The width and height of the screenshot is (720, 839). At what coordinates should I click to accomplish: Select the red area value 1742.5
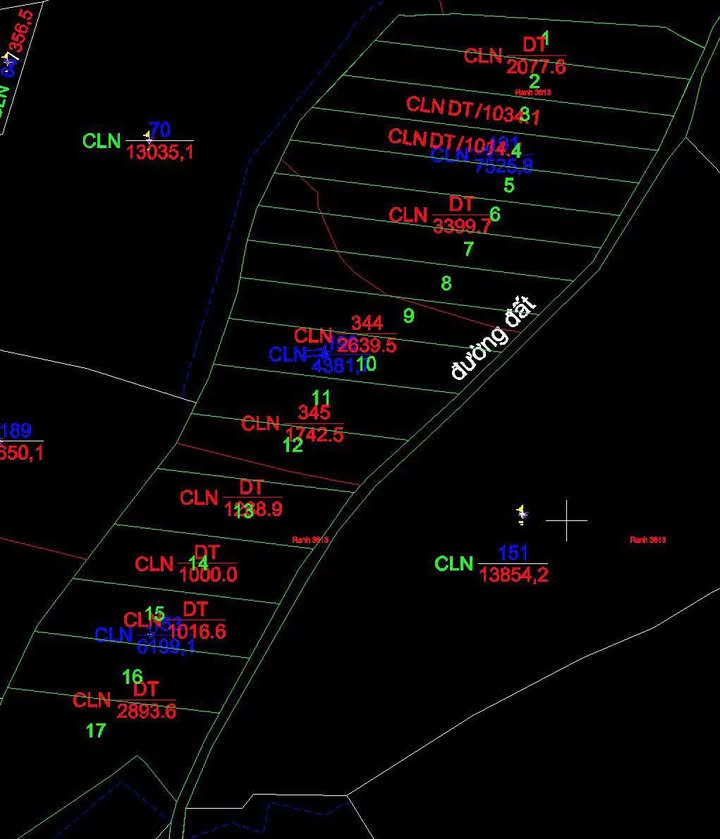[315, 434]
